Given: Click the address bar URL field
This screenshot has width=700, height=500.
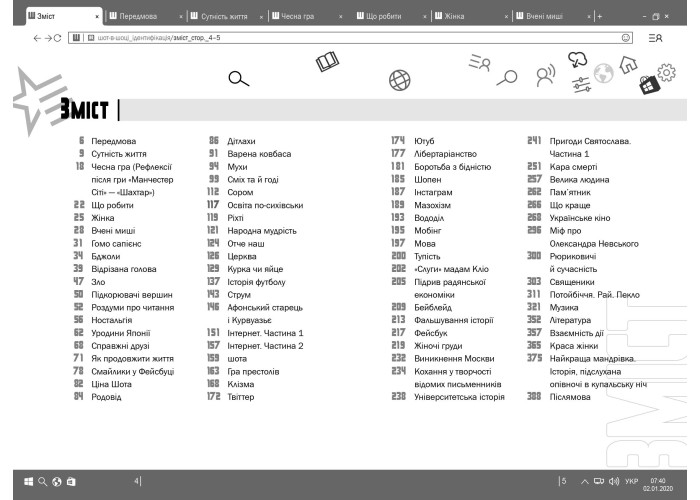Looking at the screenshot, I should coord(350,38).
